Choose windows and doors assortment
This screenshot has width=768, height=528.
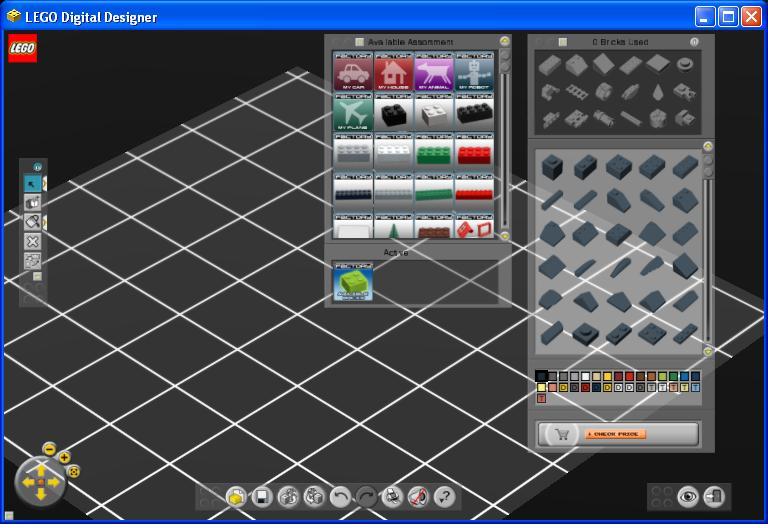click(x=474, y=226)
